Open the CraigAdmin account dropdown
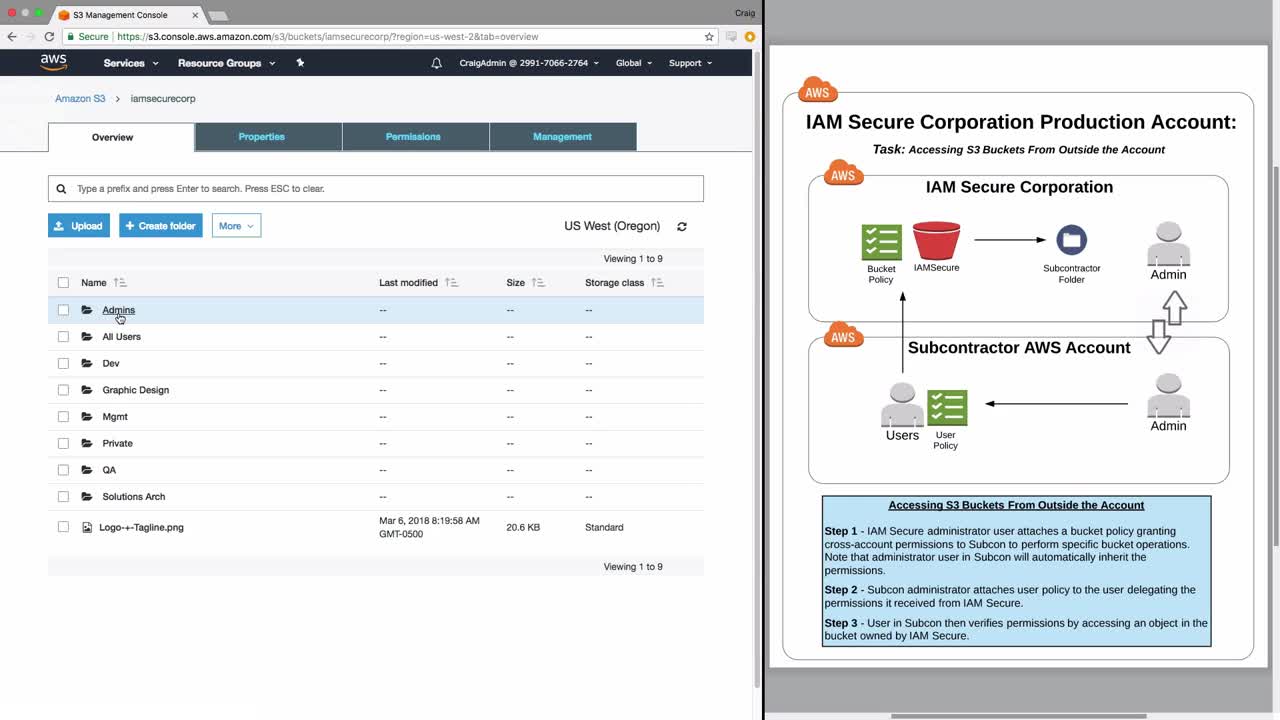1280x720 pixels. 529,63
